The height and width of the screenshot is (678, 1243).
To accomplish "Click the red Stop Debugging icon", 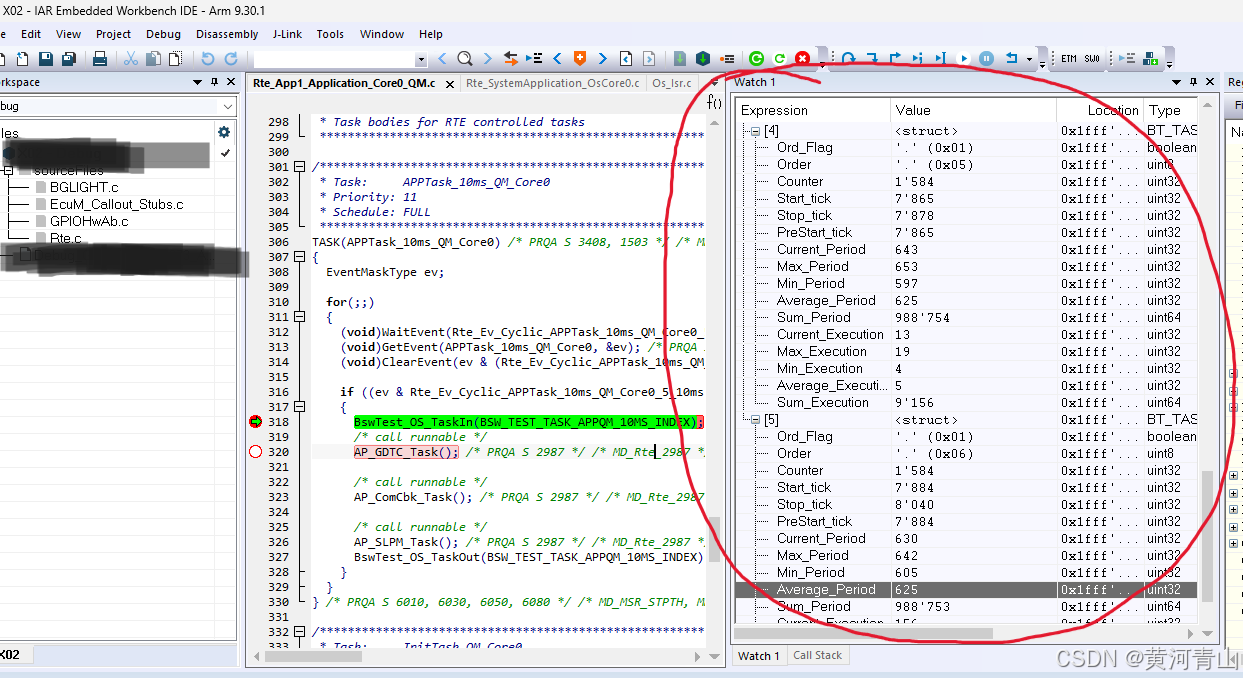I will coord(802,59).
